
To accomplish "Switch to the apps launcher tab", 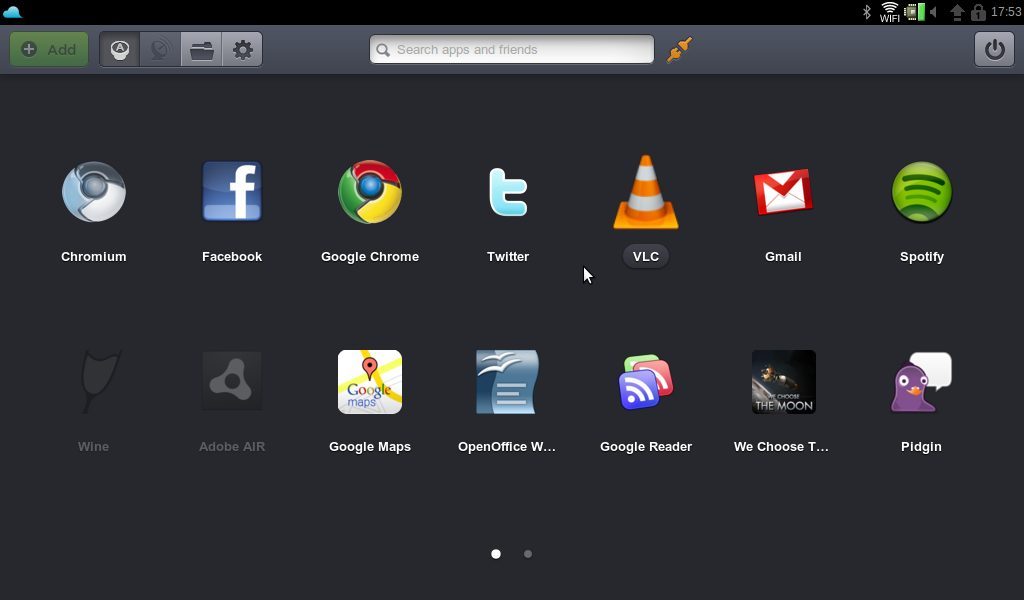I will [x=120, y=49].
